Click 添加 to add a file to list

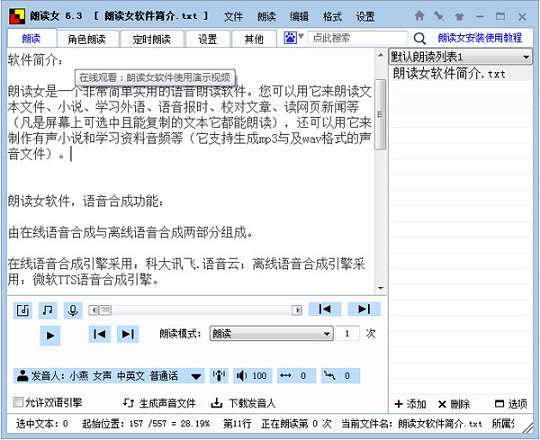coord(411,404)
